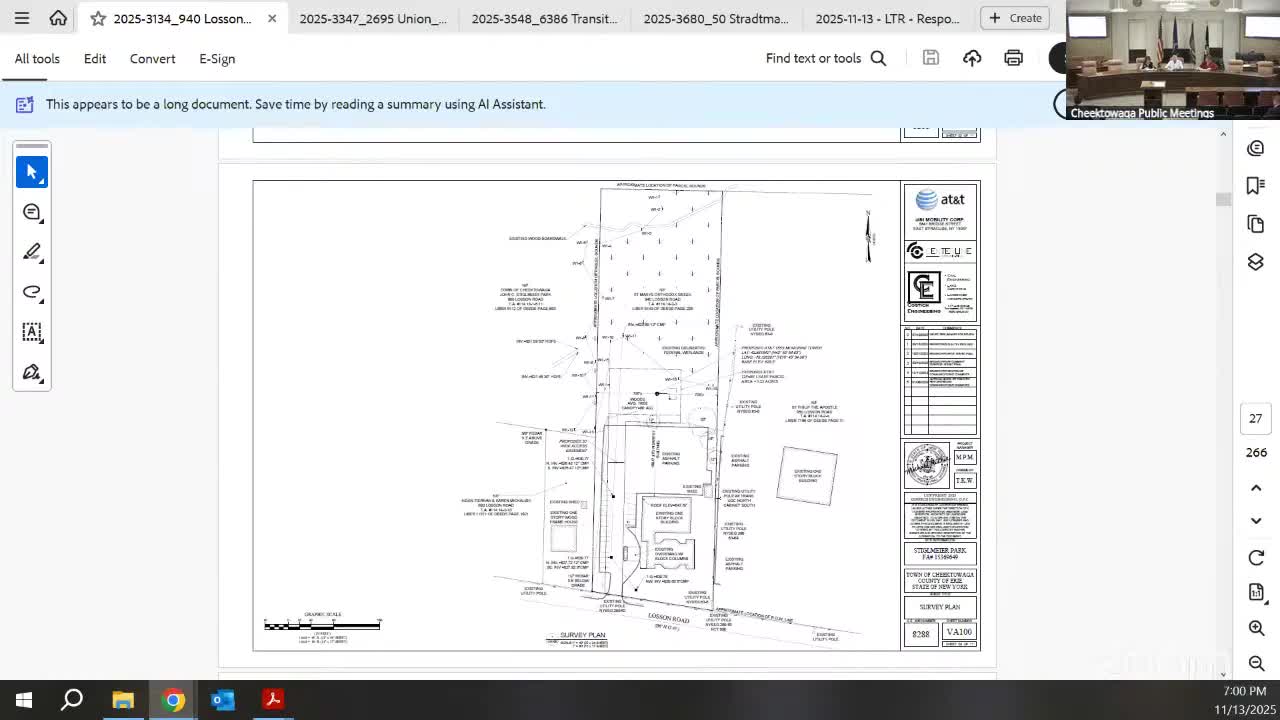
Task: Click the Cheektowaga Public Meetings video overlay
Action: pos(1172,60)
